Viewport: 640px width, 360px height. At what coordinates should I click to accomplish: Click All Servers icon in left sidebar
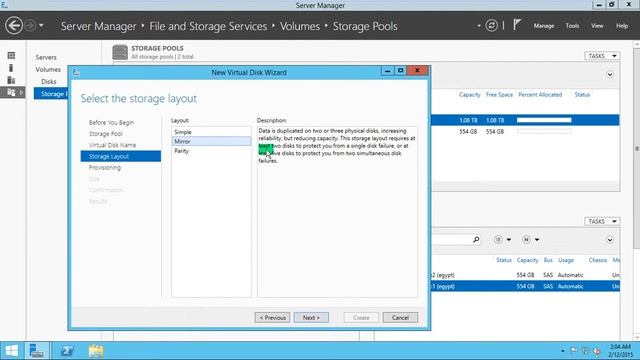11,80
